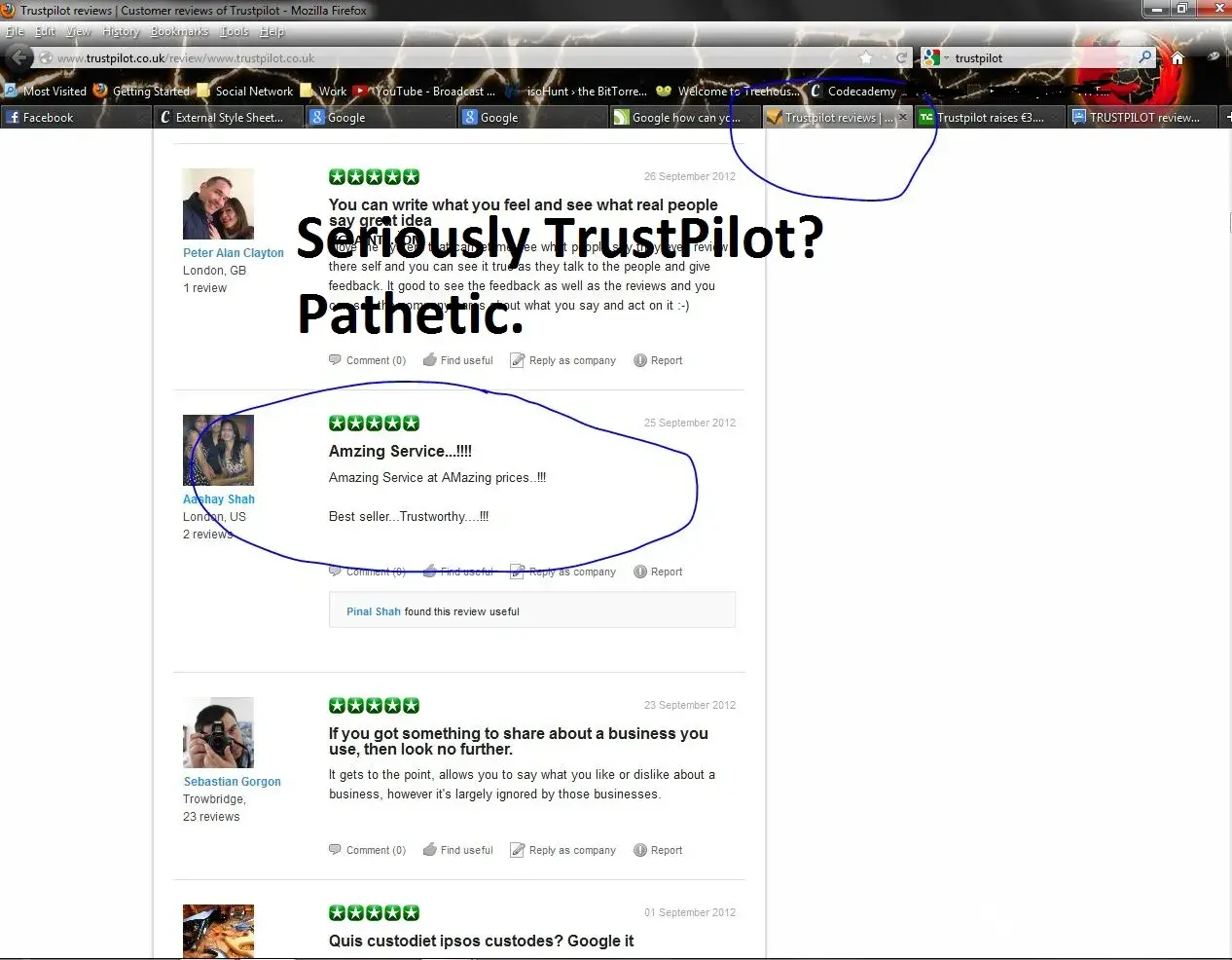
Task: Reply as company to Sebastian Gorgon's review
Action: tap(563, 850)
